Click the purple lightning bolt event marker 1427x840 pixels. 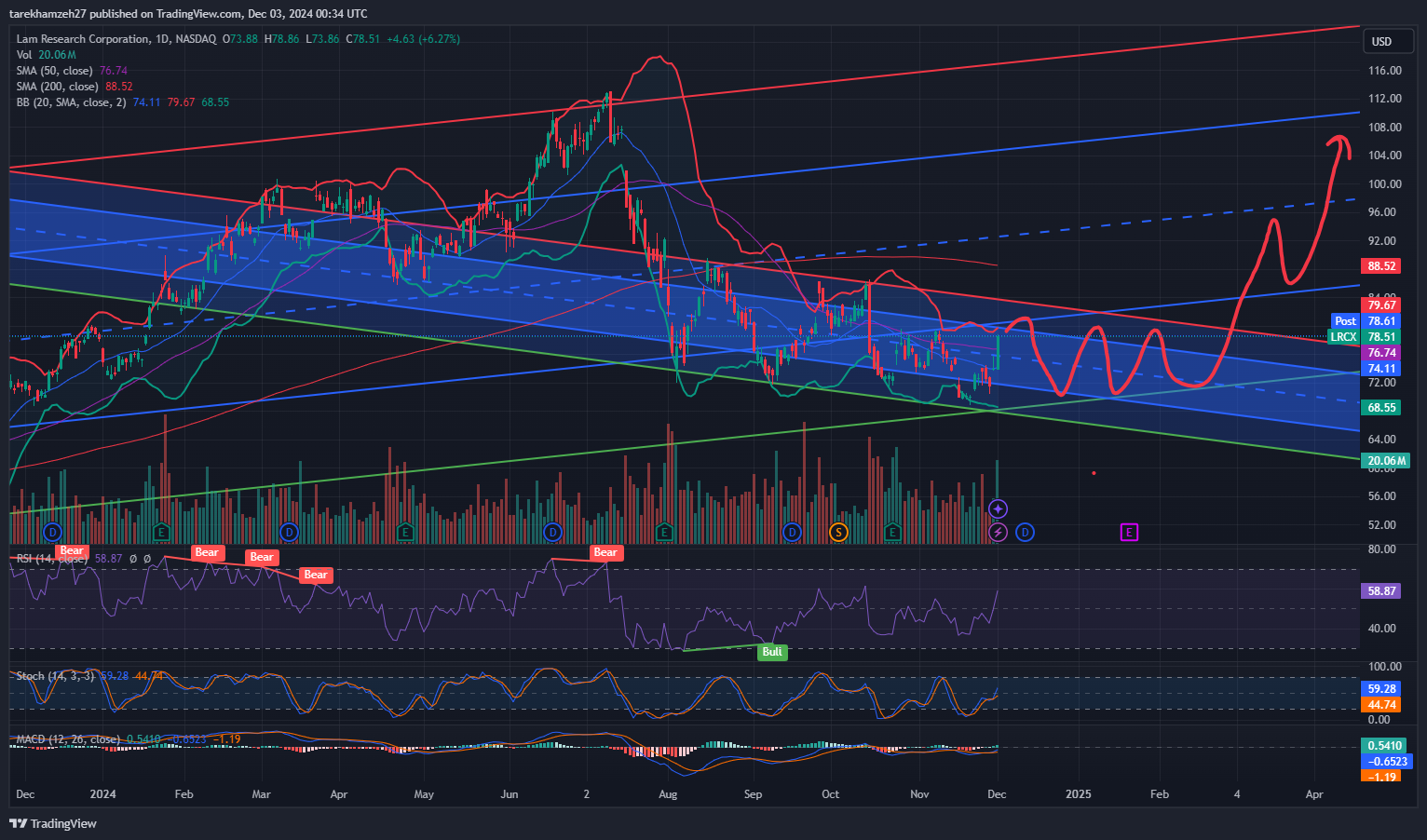tap(998, 532)
